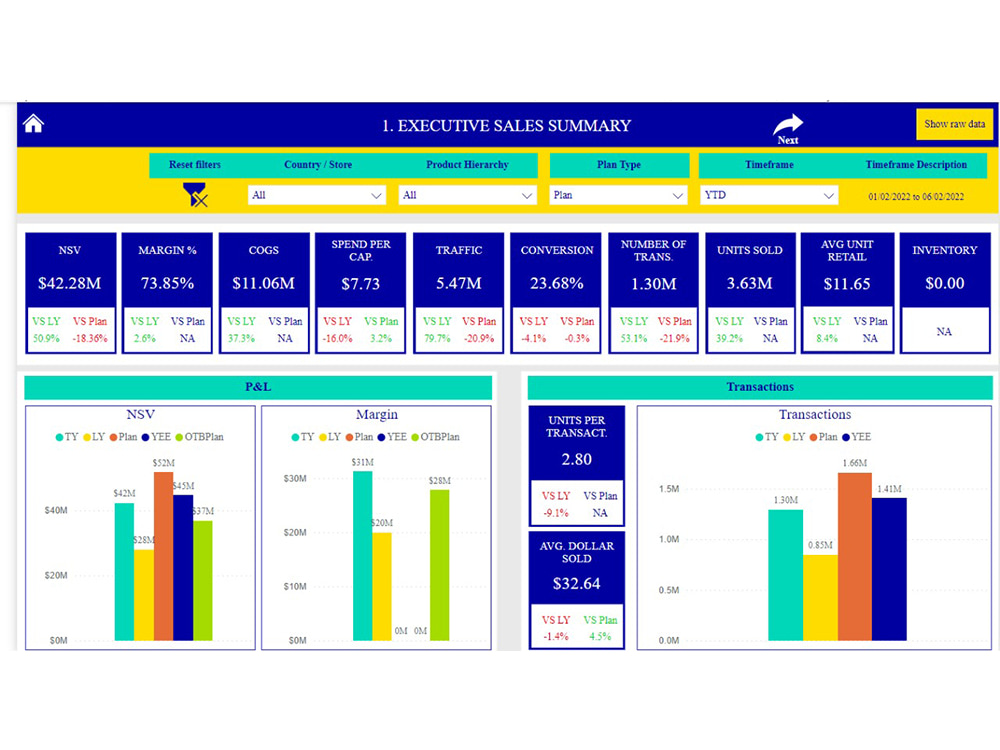The image size is (1000, 750).
Task: Click the Executive Sales Summary title
Action: pyautogui.click(x=506, y=126)
